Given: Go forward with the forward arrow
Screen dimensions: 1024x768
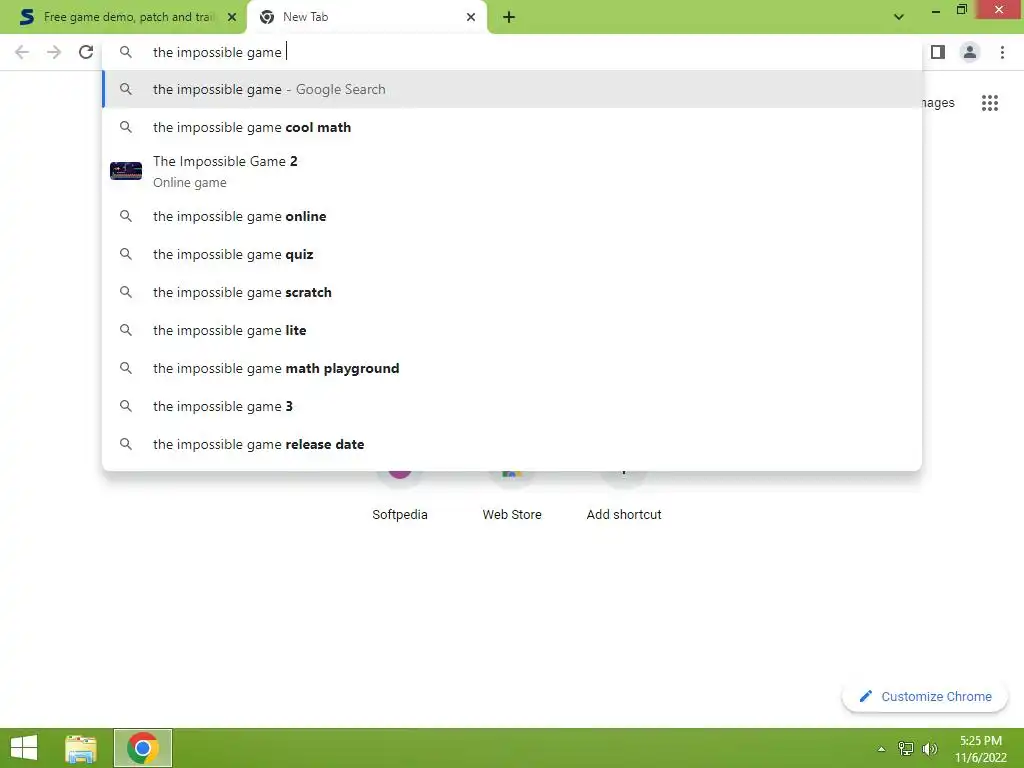Looking at the screenshot, I should tap(54, 52).
